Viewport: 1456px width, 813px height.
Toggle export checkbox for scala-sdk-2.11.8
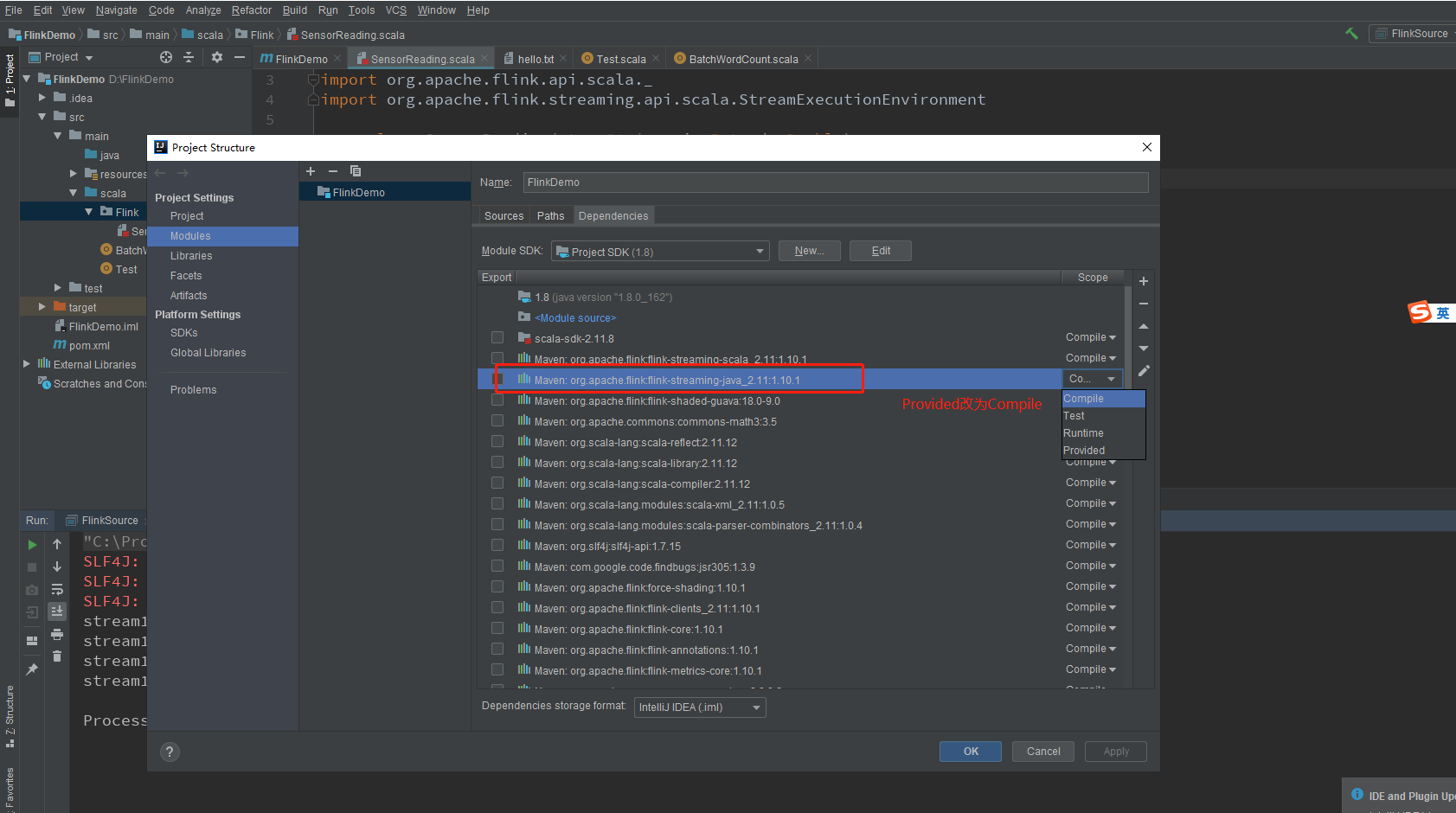(x=497, y=337)
